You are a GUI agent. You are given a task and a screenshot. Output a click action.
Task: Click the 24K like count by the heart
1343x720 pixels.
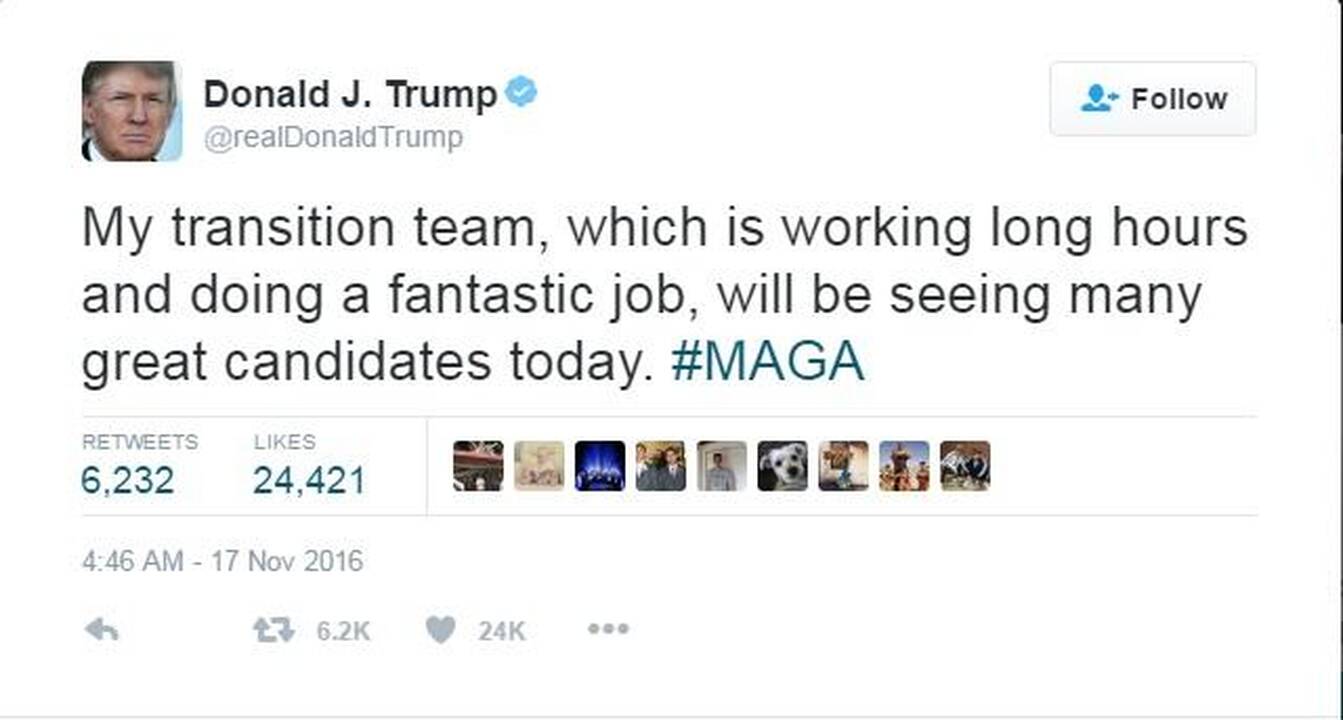coord(501,631)
